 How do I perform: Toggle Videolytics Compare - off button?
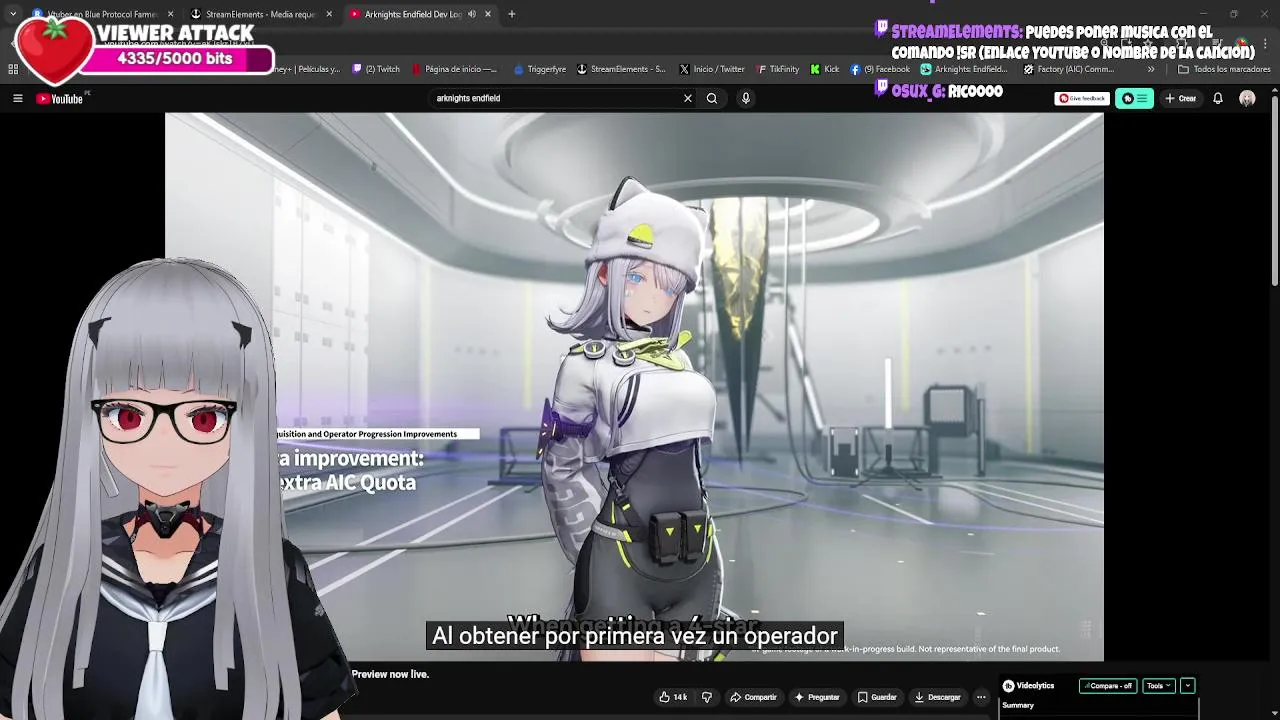[x=1108, y=686]
